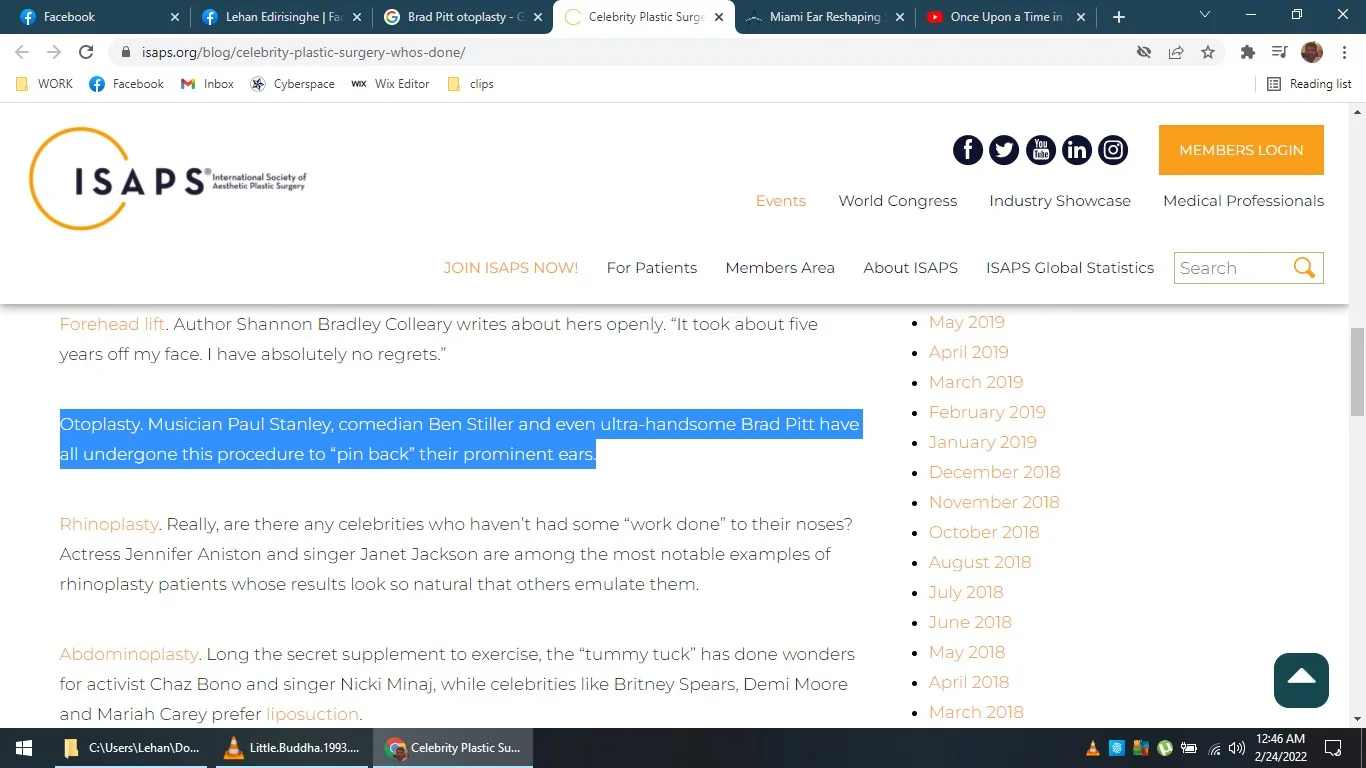Go back to the previous page
The width and height of the screenshot is (1366, 768).
(x=22, y=52)
